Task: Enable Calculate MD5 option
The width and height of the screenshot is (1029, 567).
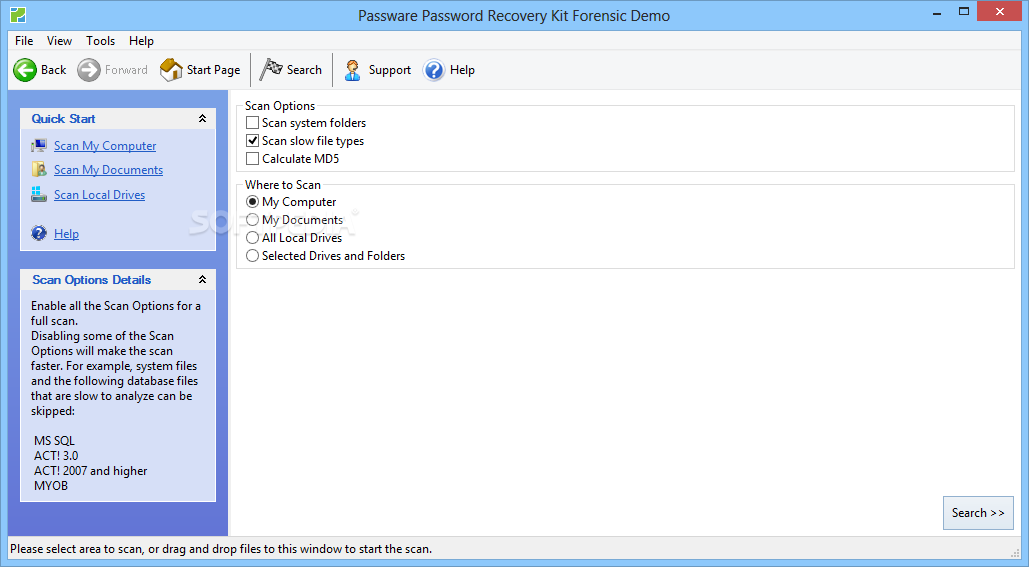Action: click(252, 159)
